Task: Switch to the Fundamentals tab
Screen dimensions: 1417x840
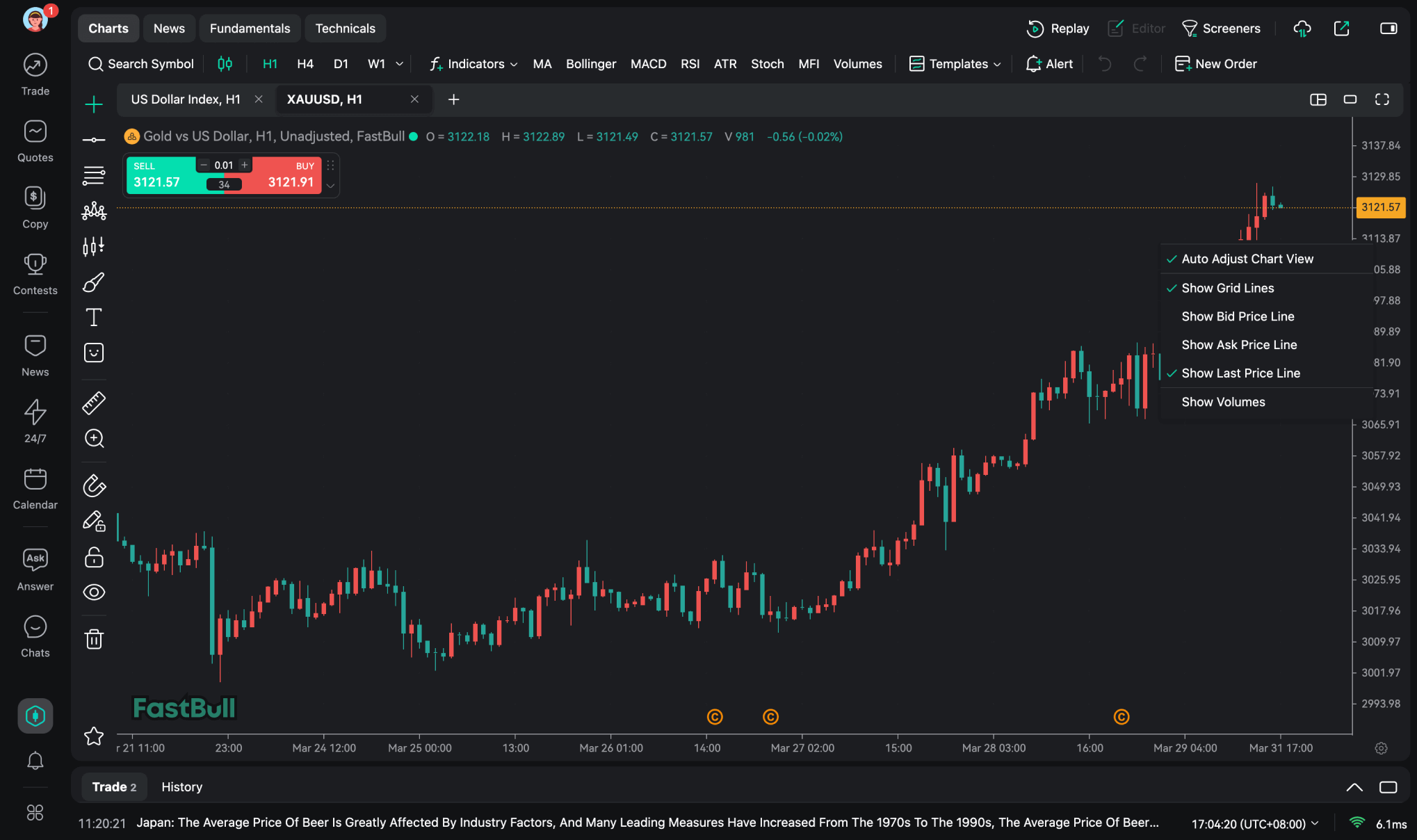Action: pos(250,29)
